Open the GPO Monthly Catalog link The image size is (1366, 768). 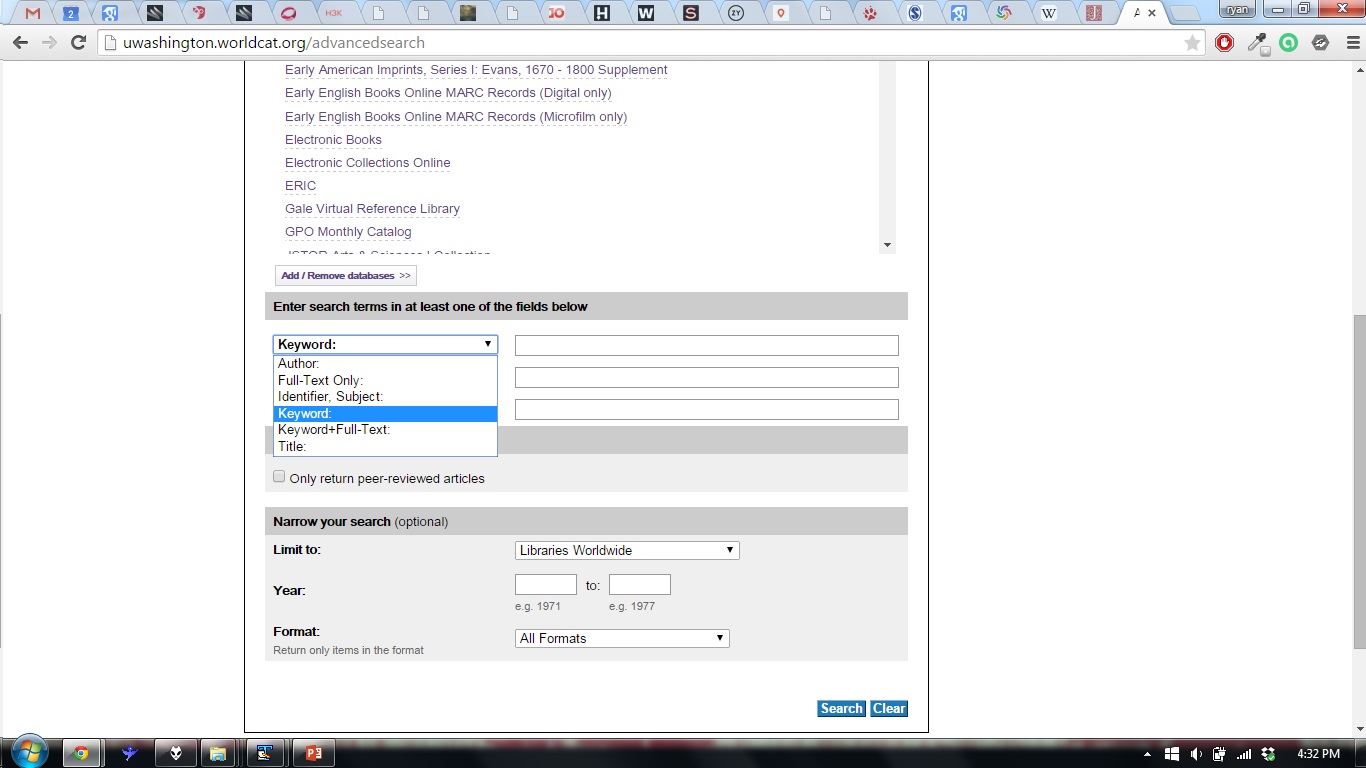coord(348,232)
